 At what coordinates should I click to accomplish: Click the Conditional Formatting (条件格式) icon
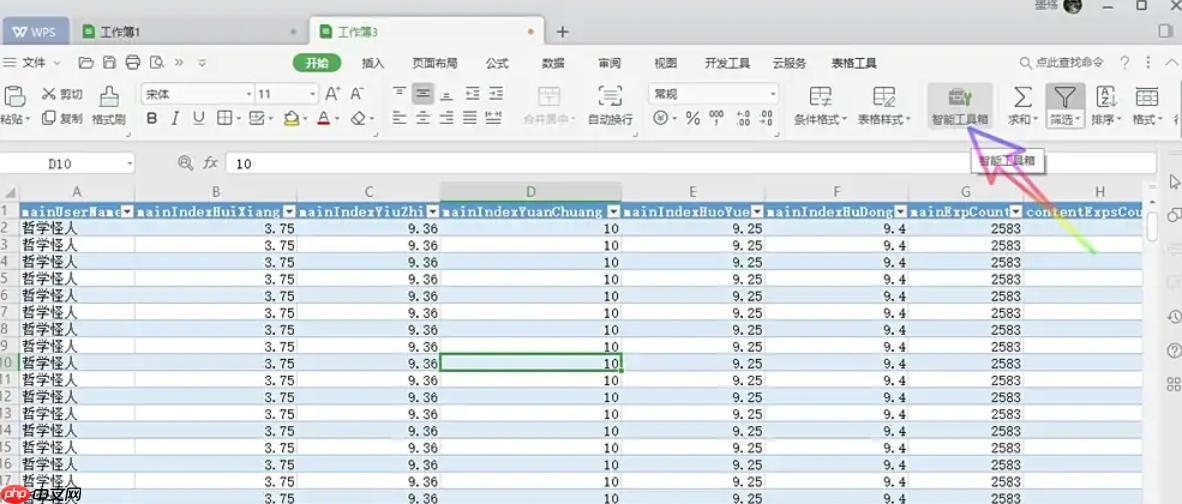(x=820, y=97)
